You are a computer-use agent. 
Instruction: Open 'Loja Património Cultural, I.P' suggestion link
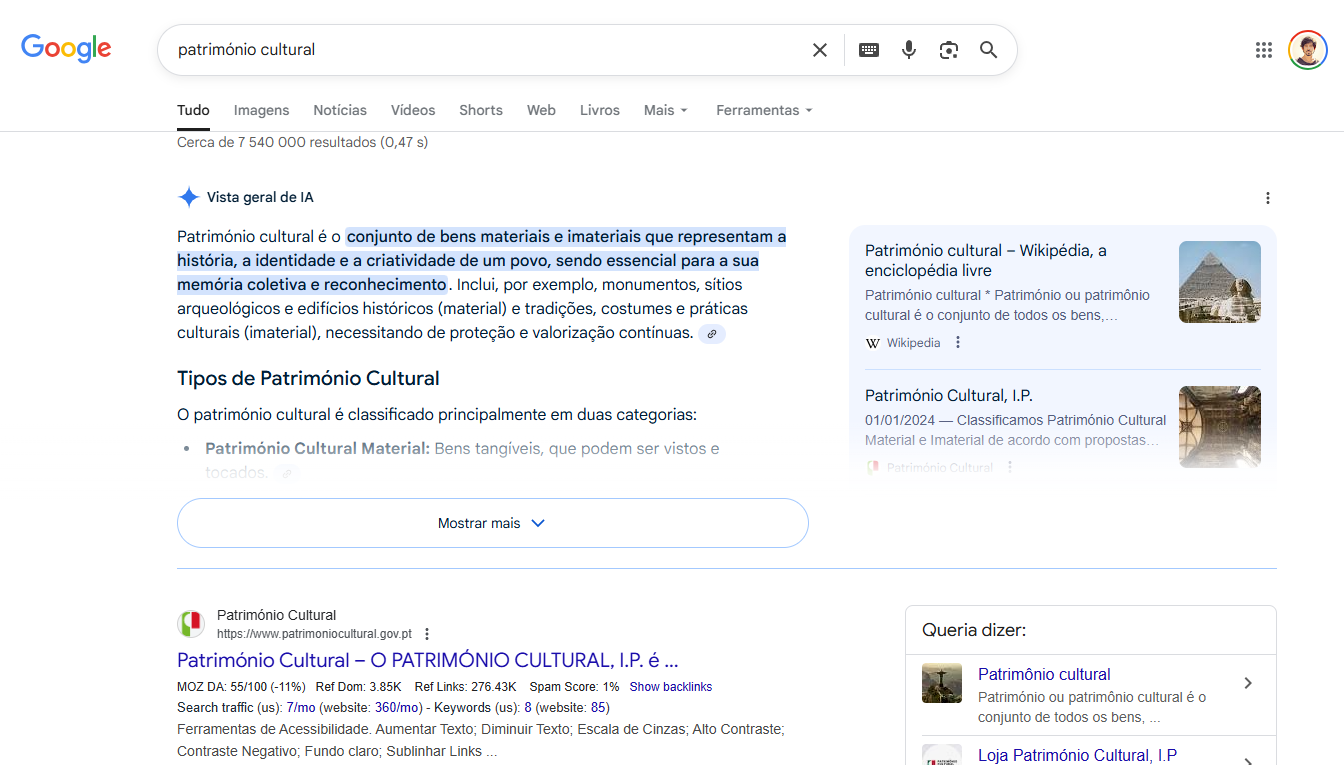1077,756
